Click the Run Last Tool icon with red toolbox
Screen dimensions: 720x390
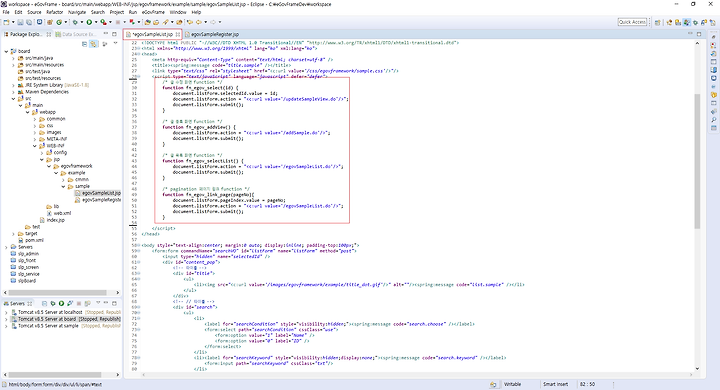[x=103, y=22]
